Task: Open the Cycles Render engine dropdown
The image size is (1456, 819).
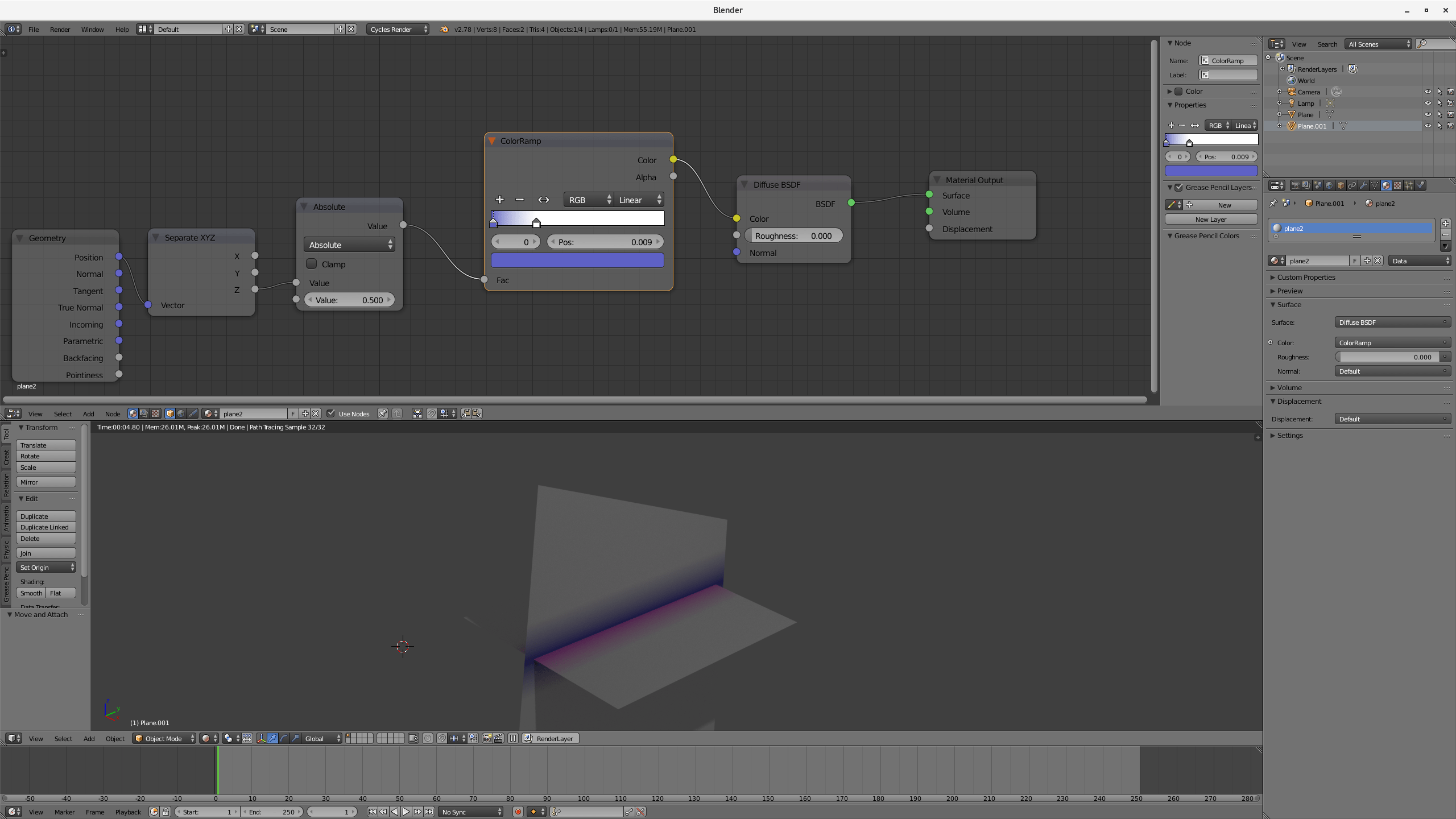Action: pyautogui.click(x=397, y=29)
